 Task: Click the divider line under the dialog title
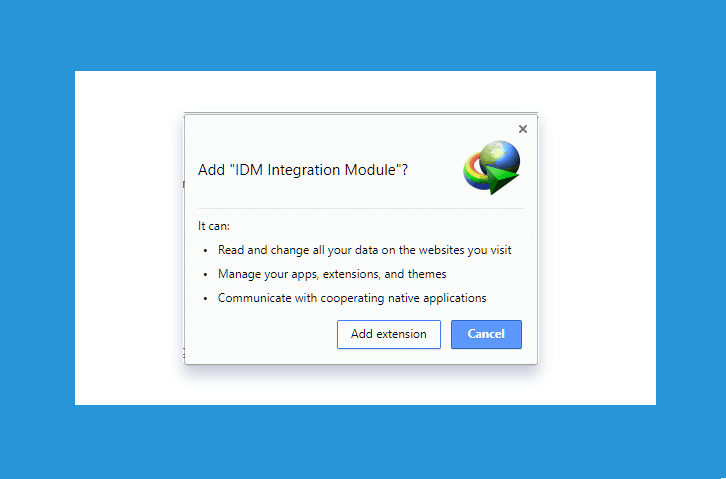[361, 209]
